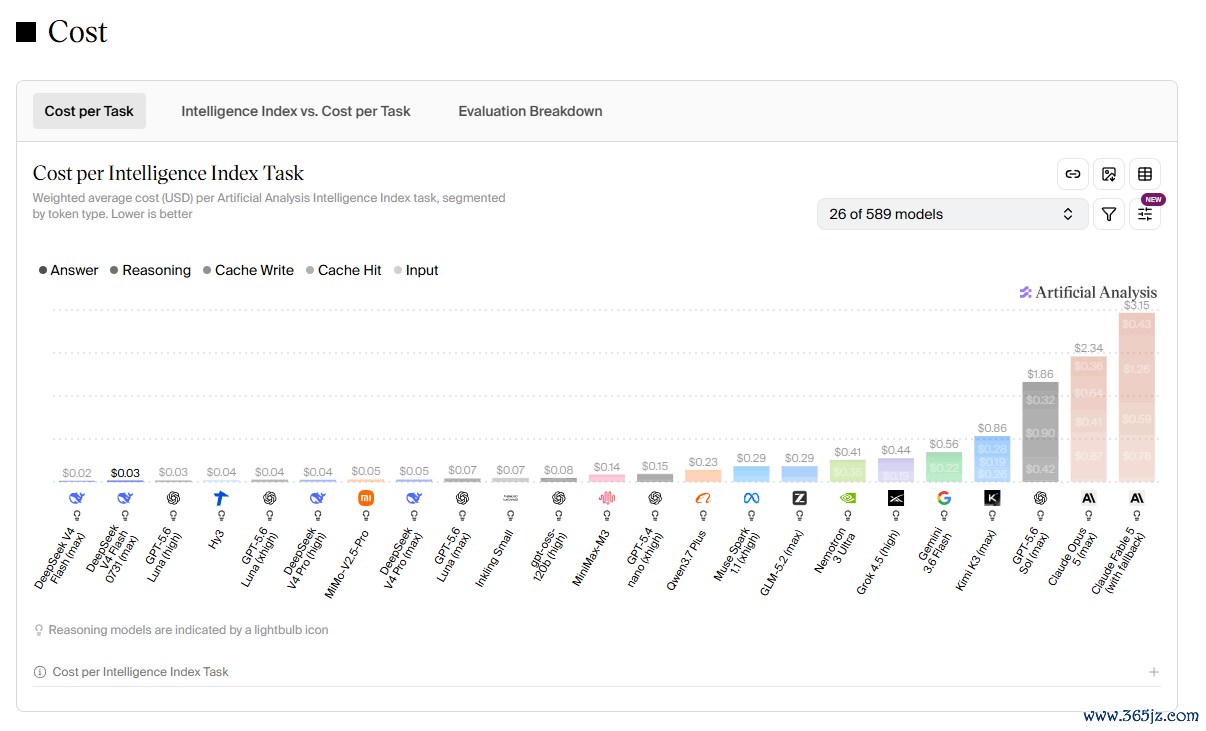Expand Cost per Intelligence Index Task with plus

coord(1154,672)
